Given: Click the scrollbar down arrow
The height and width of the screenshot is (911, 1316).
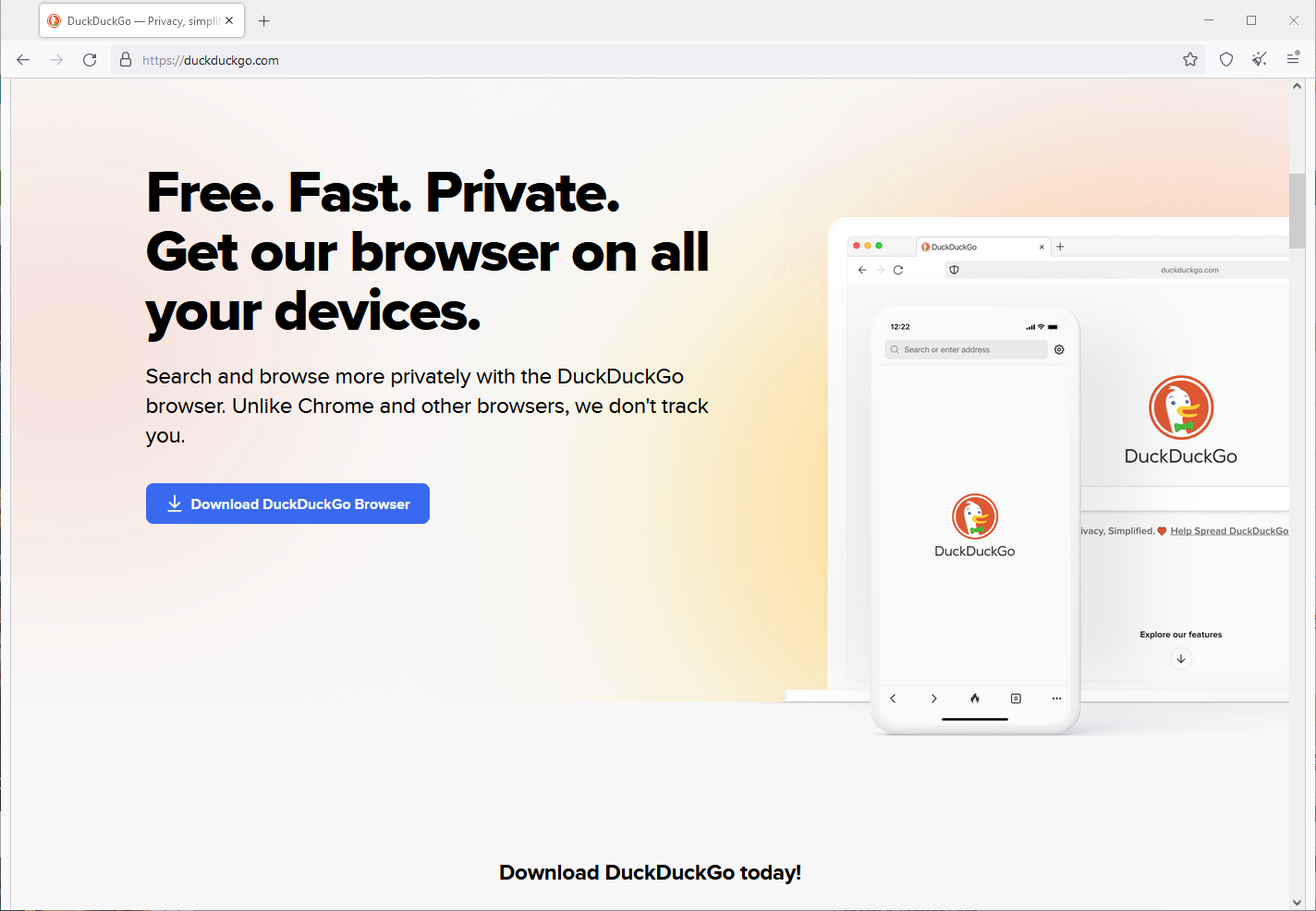Looking at the screenshot, I should click(x=1297, y=903).
